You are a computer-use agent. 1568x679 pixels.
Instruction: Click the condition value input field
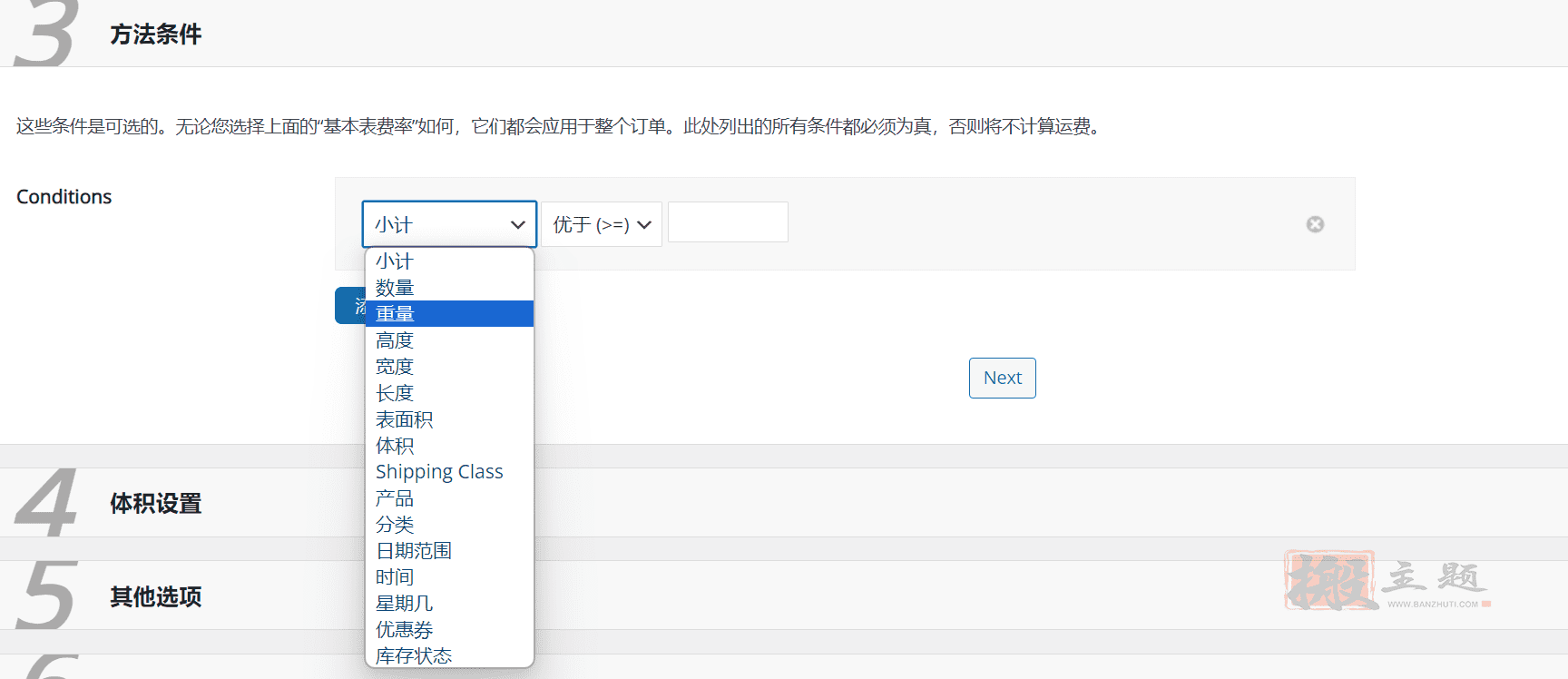click(x=728, y=222)
